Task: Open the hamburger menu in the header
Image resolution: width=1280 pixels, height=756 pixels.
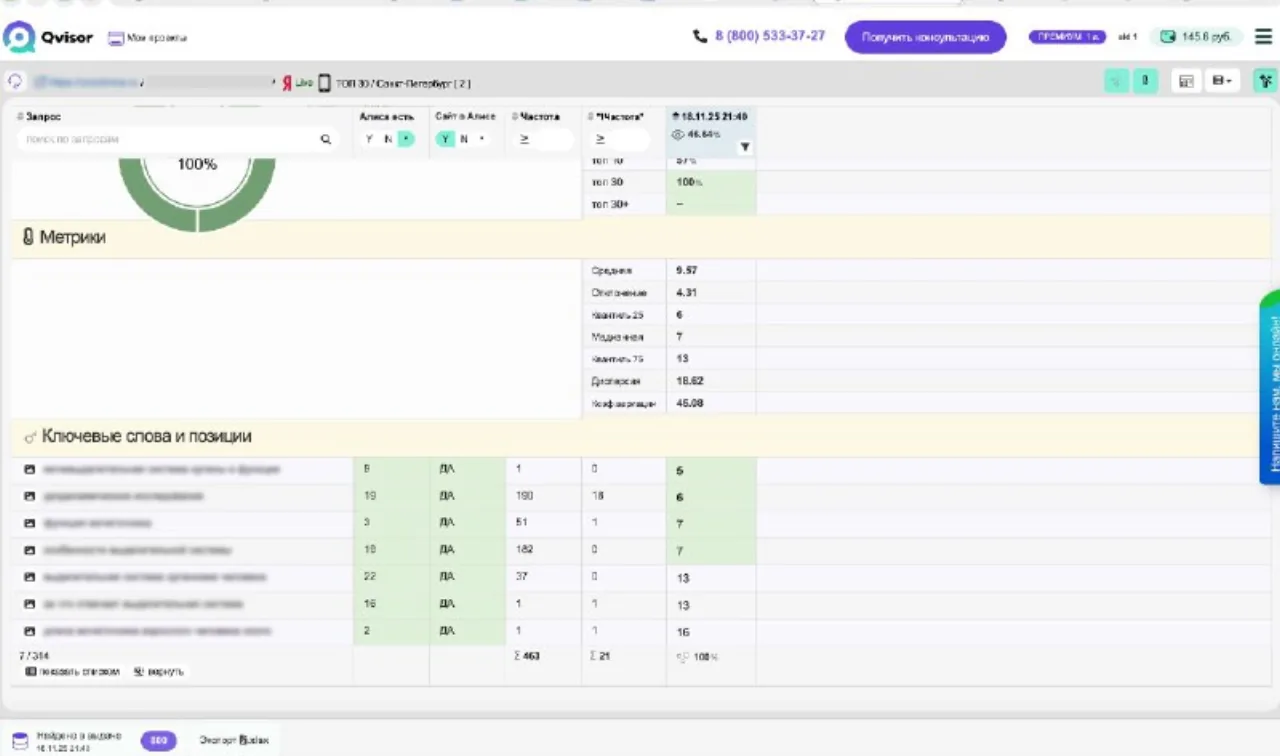Action: coord(1263,37)
